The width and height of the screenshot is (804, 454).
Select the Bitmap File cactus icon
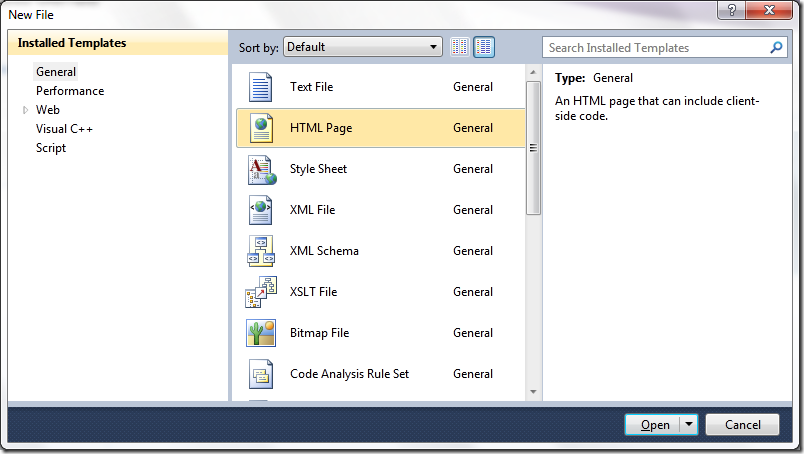260,333
